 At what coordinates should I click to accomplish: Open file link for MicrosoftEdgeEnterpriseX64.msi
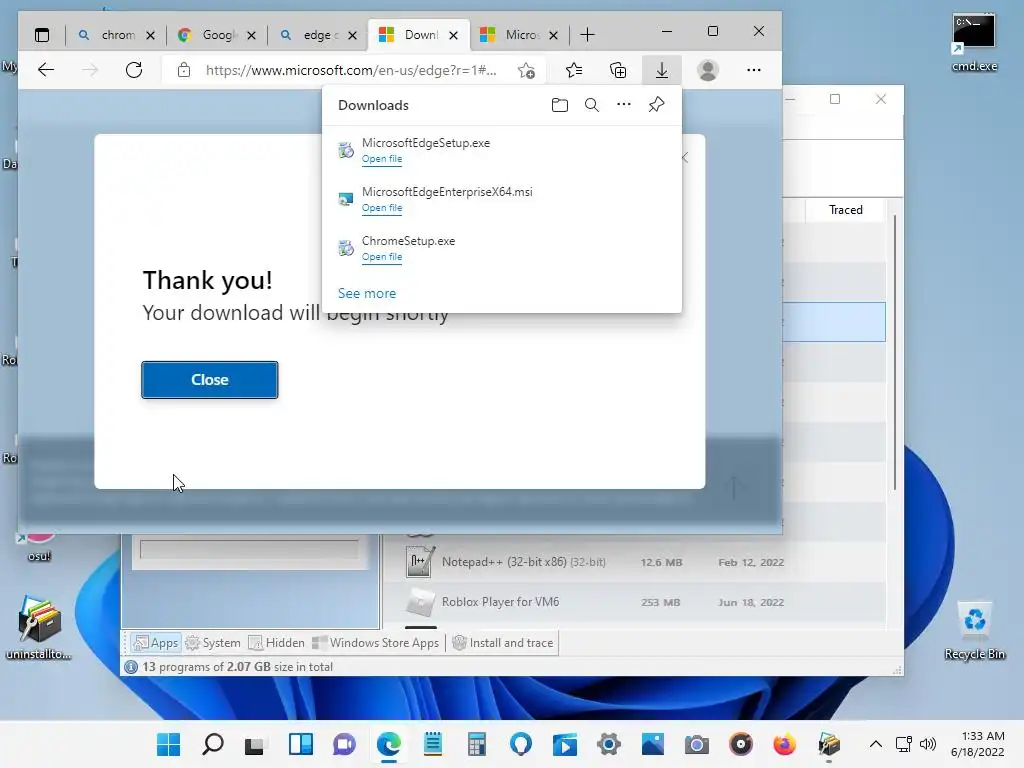pyautogui.click(x=382, y=208)
